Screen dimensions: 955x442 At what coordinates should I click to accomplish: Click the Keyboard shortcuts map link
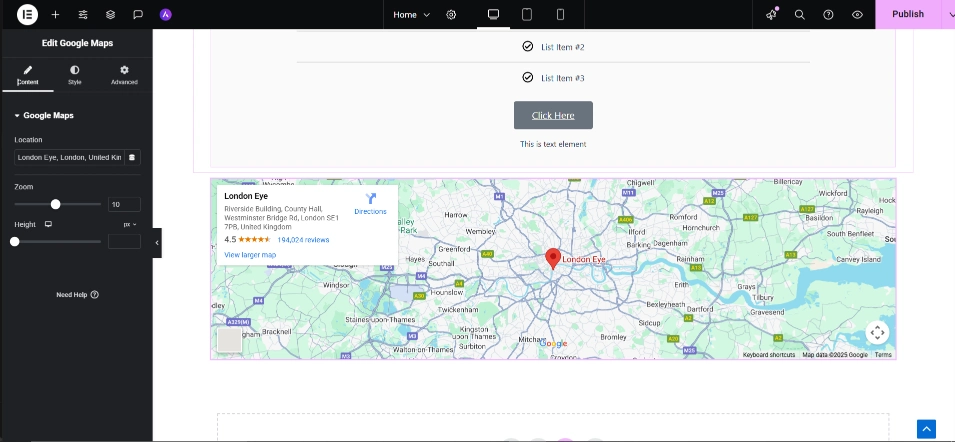coord(769,354)
